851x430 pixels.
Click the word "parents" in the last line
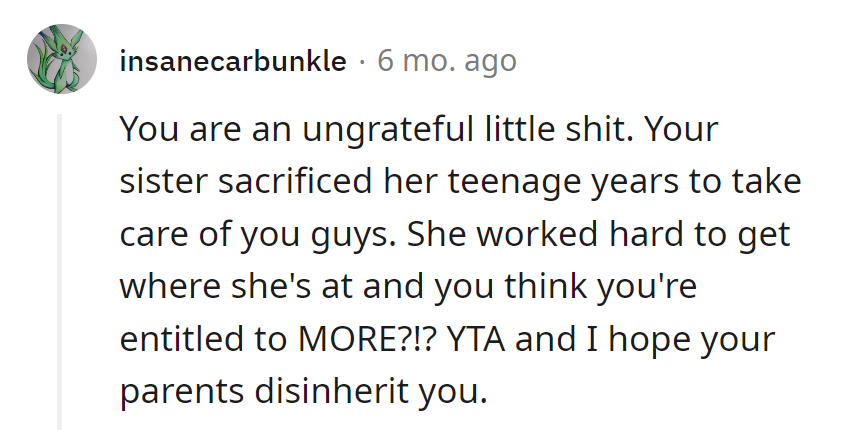tap(175, 389)
